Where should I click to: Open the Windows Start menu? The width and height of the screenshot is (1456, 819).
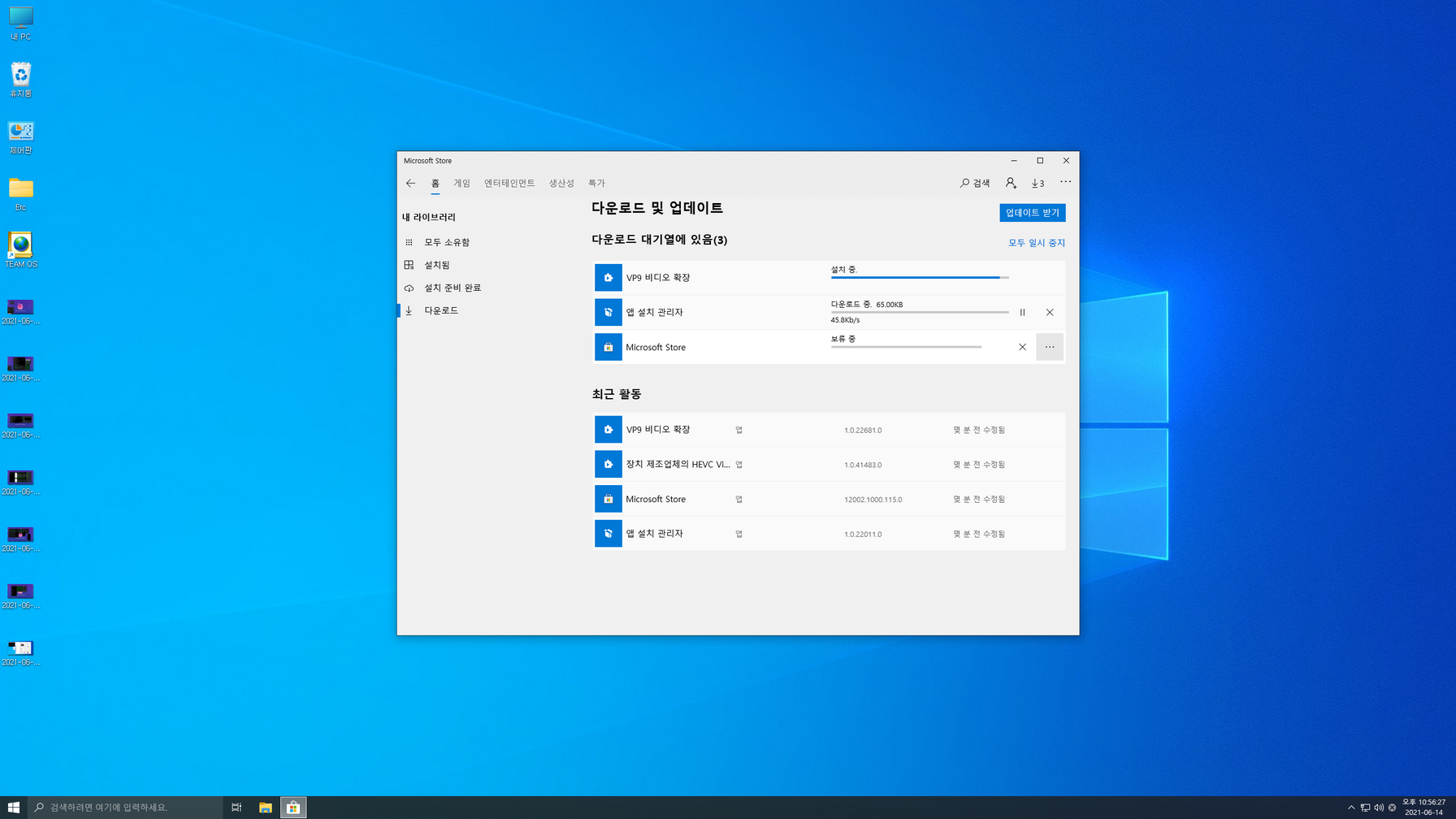14,807
